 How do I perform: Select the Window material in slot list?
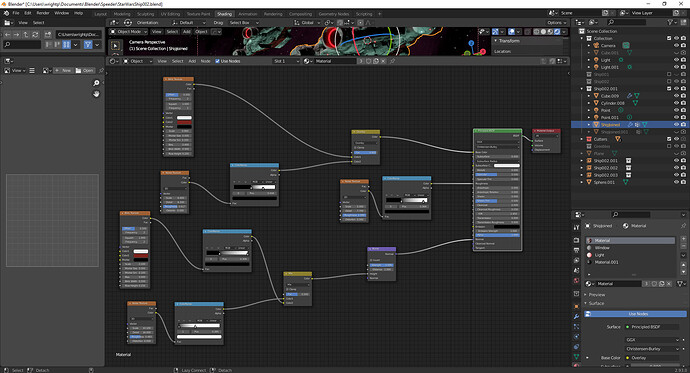[602, 248]
